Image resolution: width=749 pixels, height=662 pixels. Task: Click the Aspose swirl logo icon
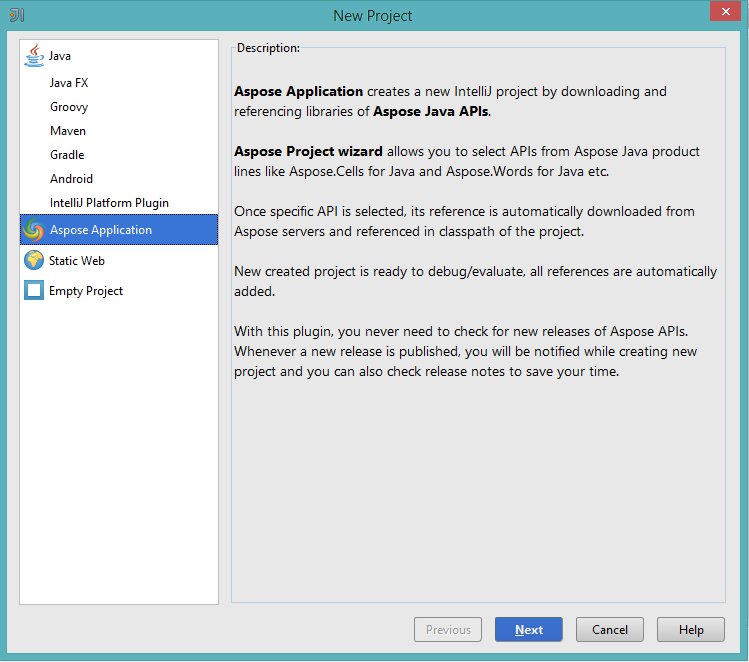click(34, 230)
